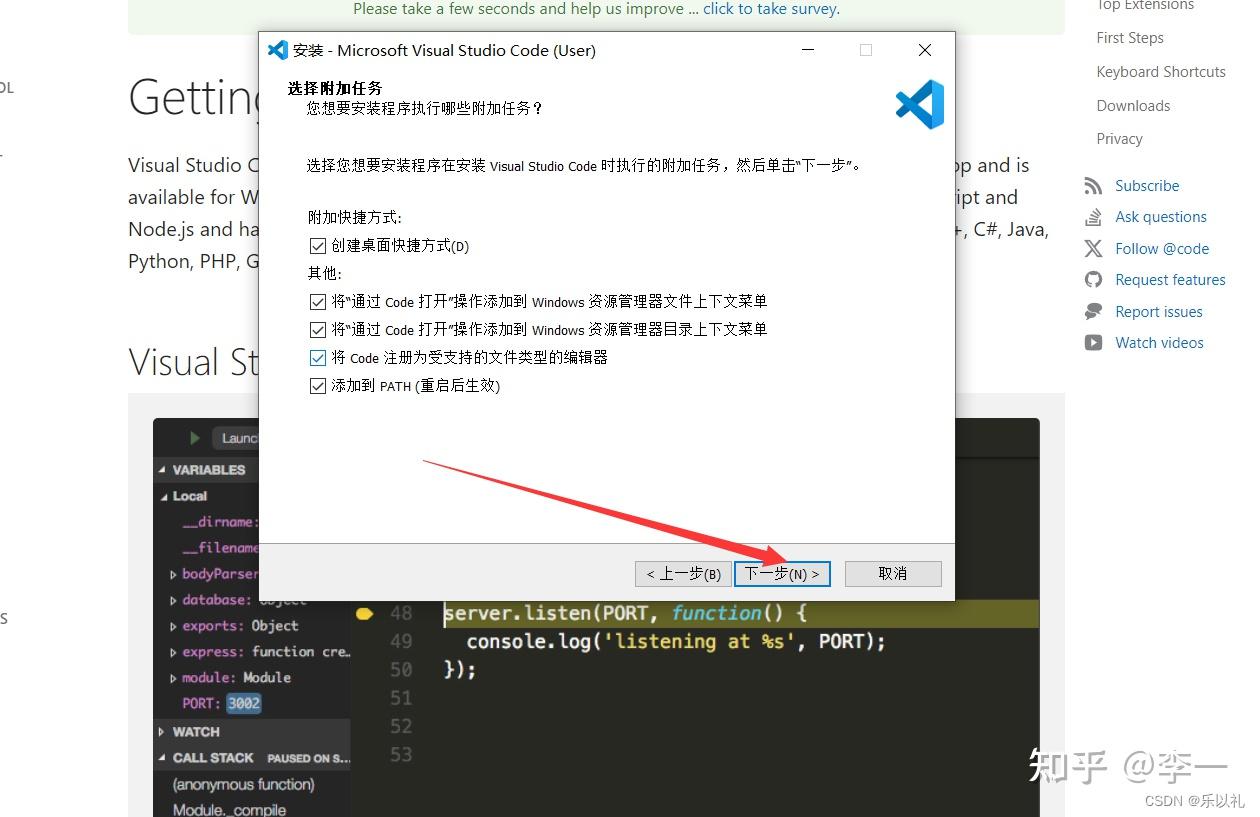1260x817 pixels.
Task: Toggle the 添加到 PATH checkbox
Action: click(x=317, y=385)
